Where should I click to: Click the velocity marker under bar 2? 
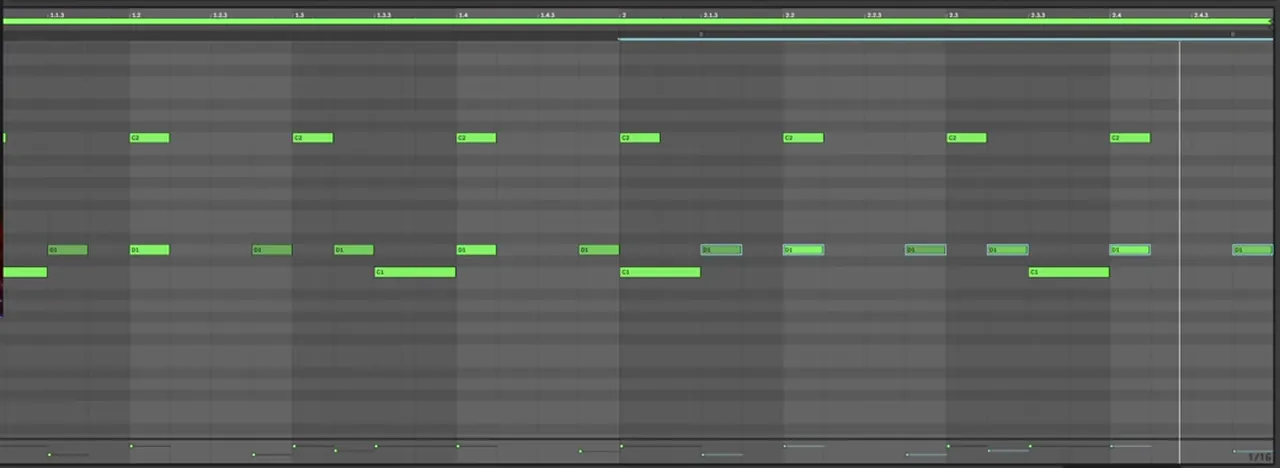621,446
